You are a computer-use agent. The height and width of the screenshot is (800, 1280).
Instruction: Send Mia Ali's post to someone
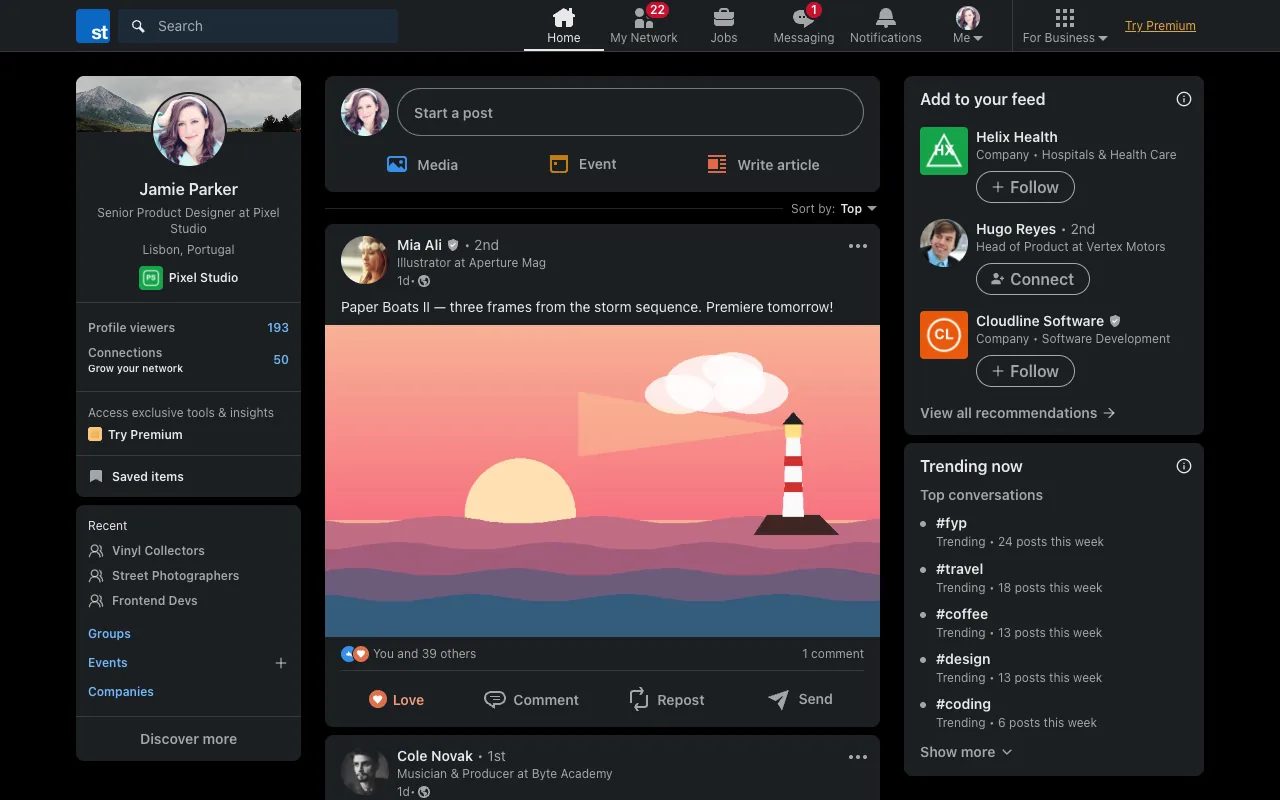click(800, 699)
